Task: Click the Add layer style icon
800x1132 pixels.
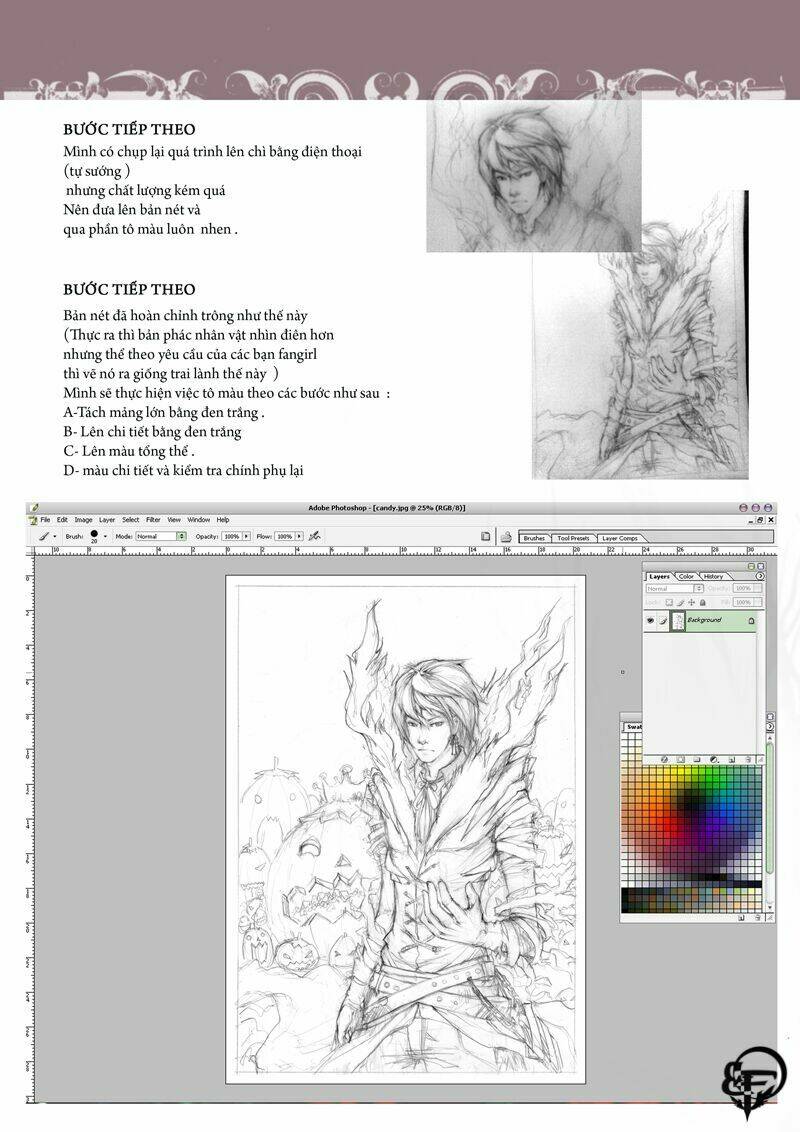Action: (x=663, y=760)
